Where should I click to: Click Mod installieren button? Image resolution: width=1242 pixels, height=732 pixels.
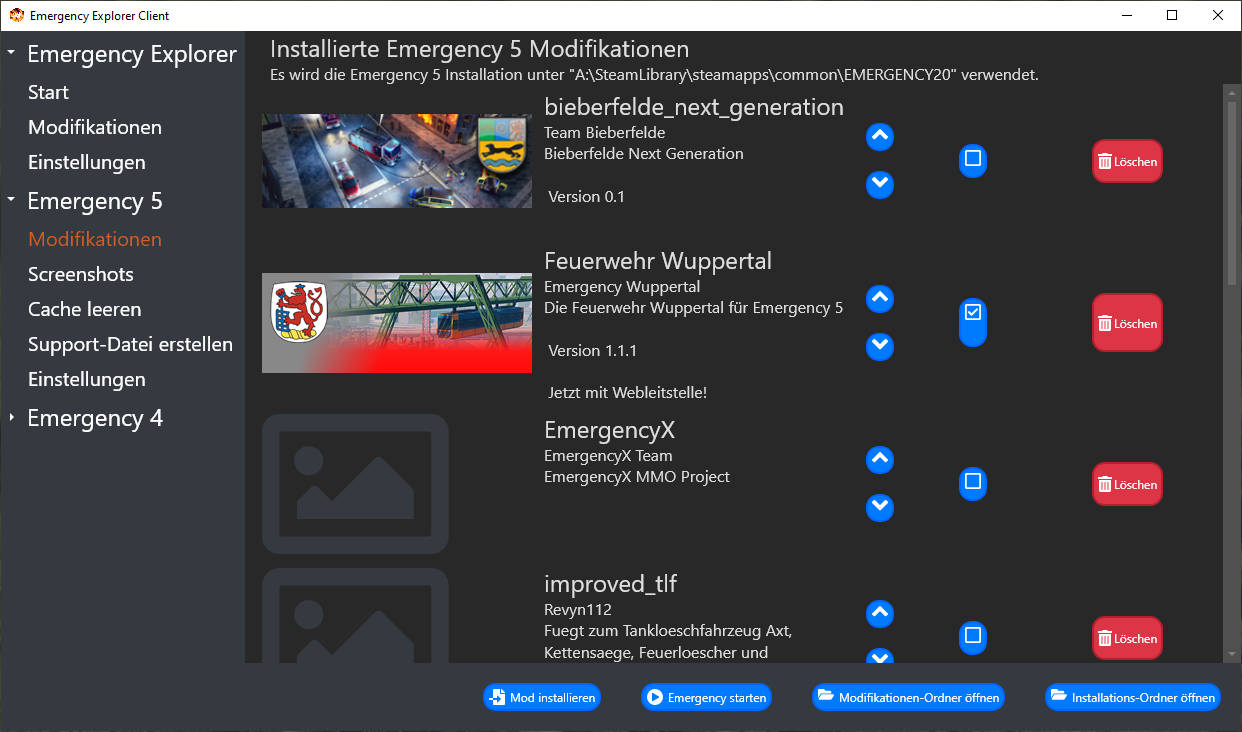point(542,697)
